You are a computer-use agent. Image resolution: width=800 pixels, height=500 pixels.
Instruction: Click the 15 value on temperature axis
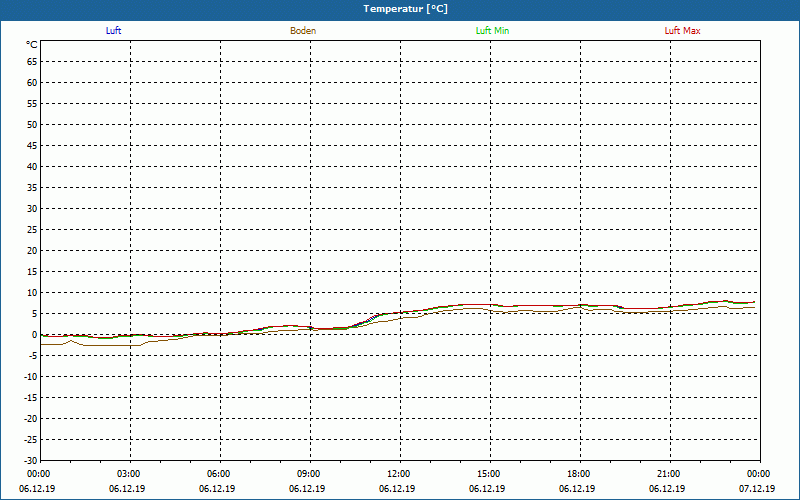pyautogui.click(x=32, y=272)
